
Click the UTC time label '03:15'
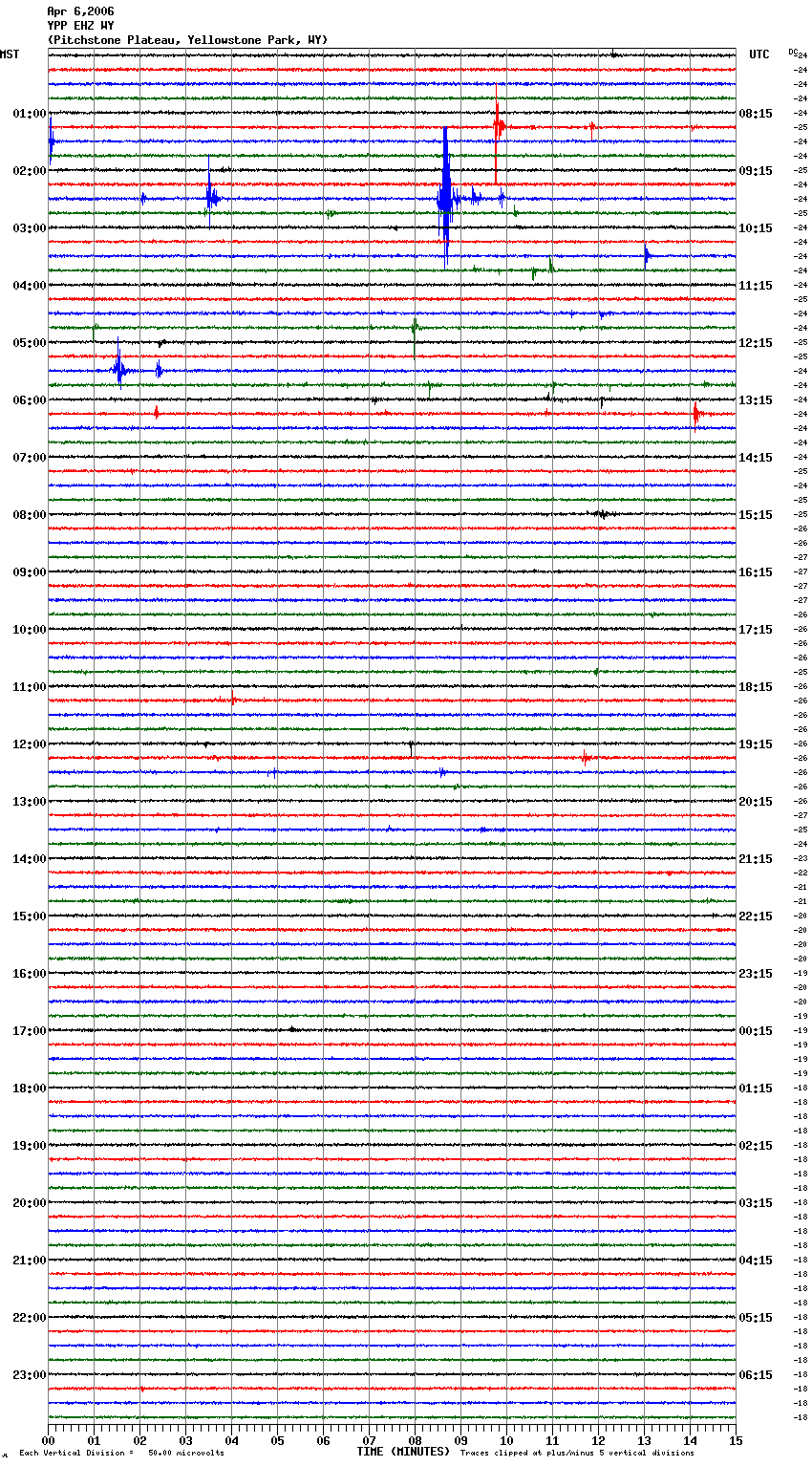756,1203
